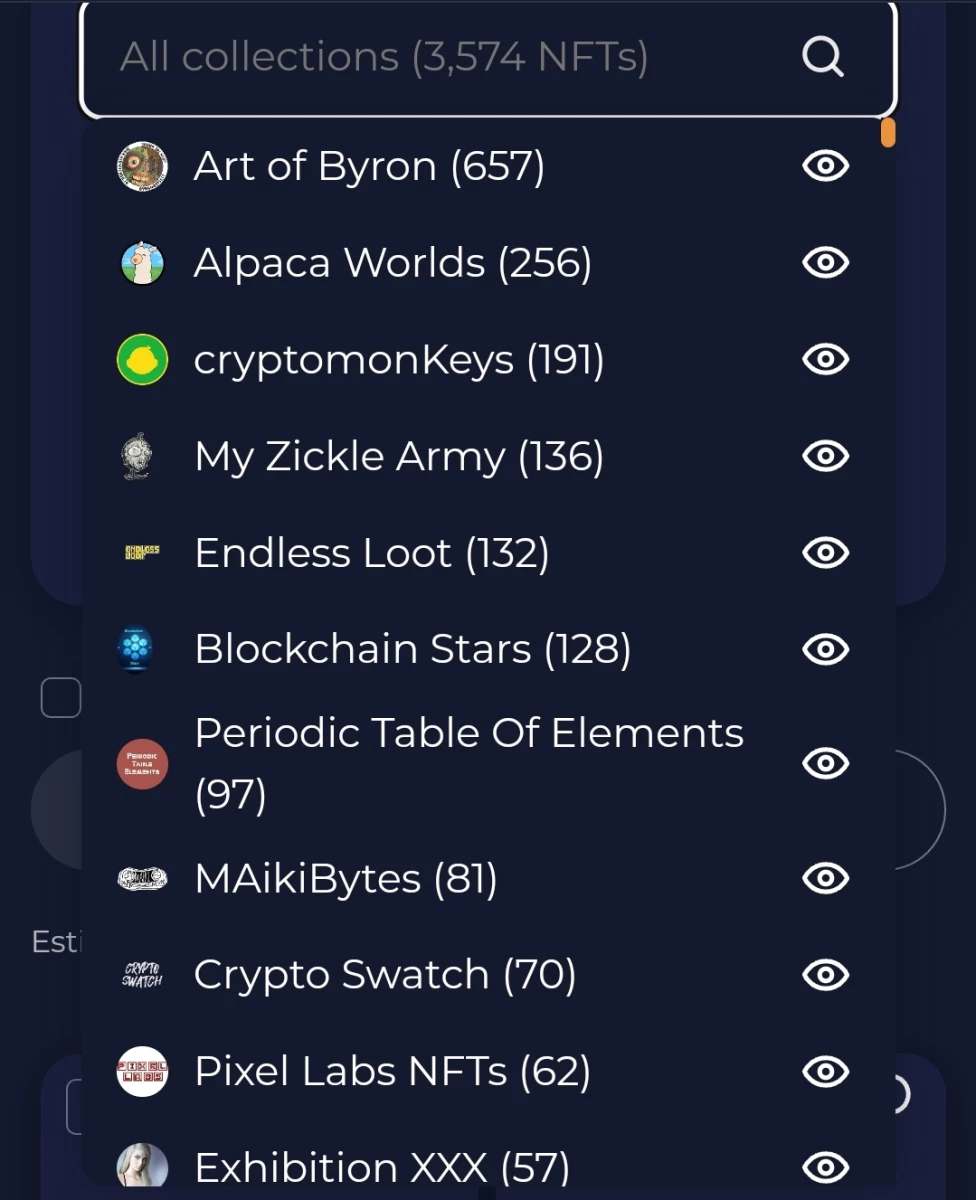Hide the Crypto Swatch collection via eye icon

pos(826,975)
